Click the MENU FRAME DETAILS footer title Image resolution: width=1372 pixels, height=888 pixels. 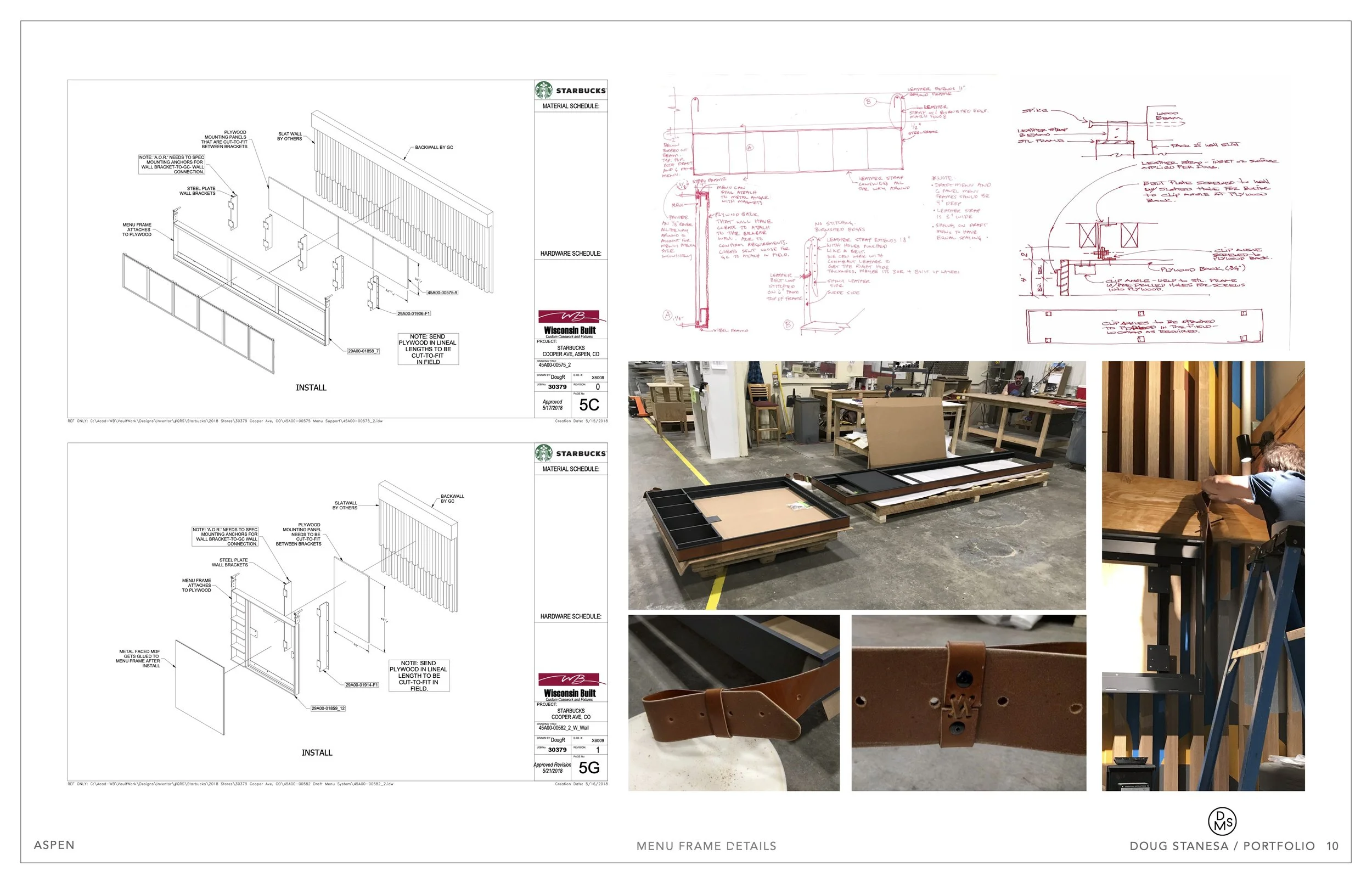(706, 846)
